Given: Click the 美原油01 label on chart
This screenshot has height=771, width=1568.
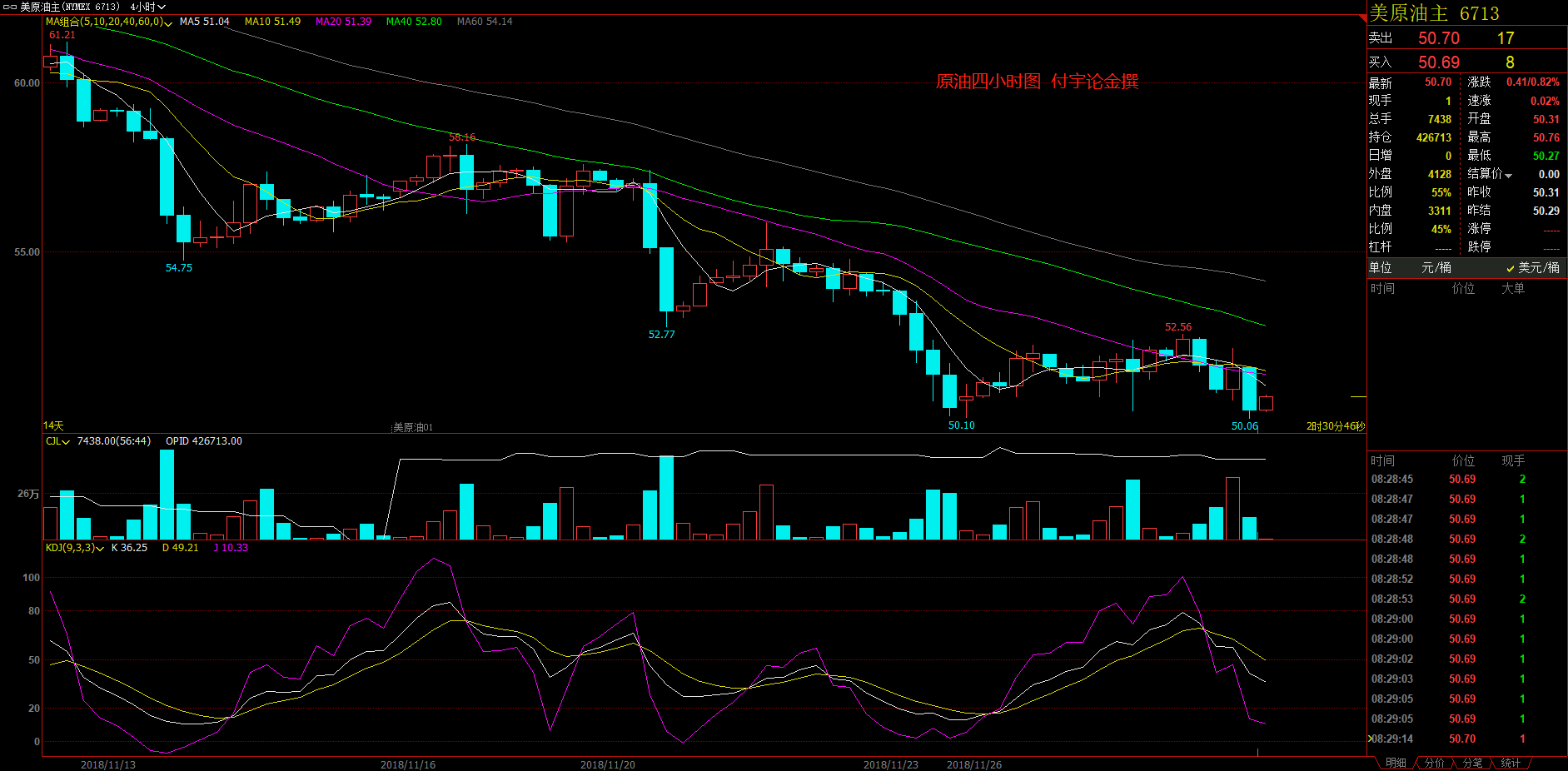Looking at the screenshot, I should point(413,427).
